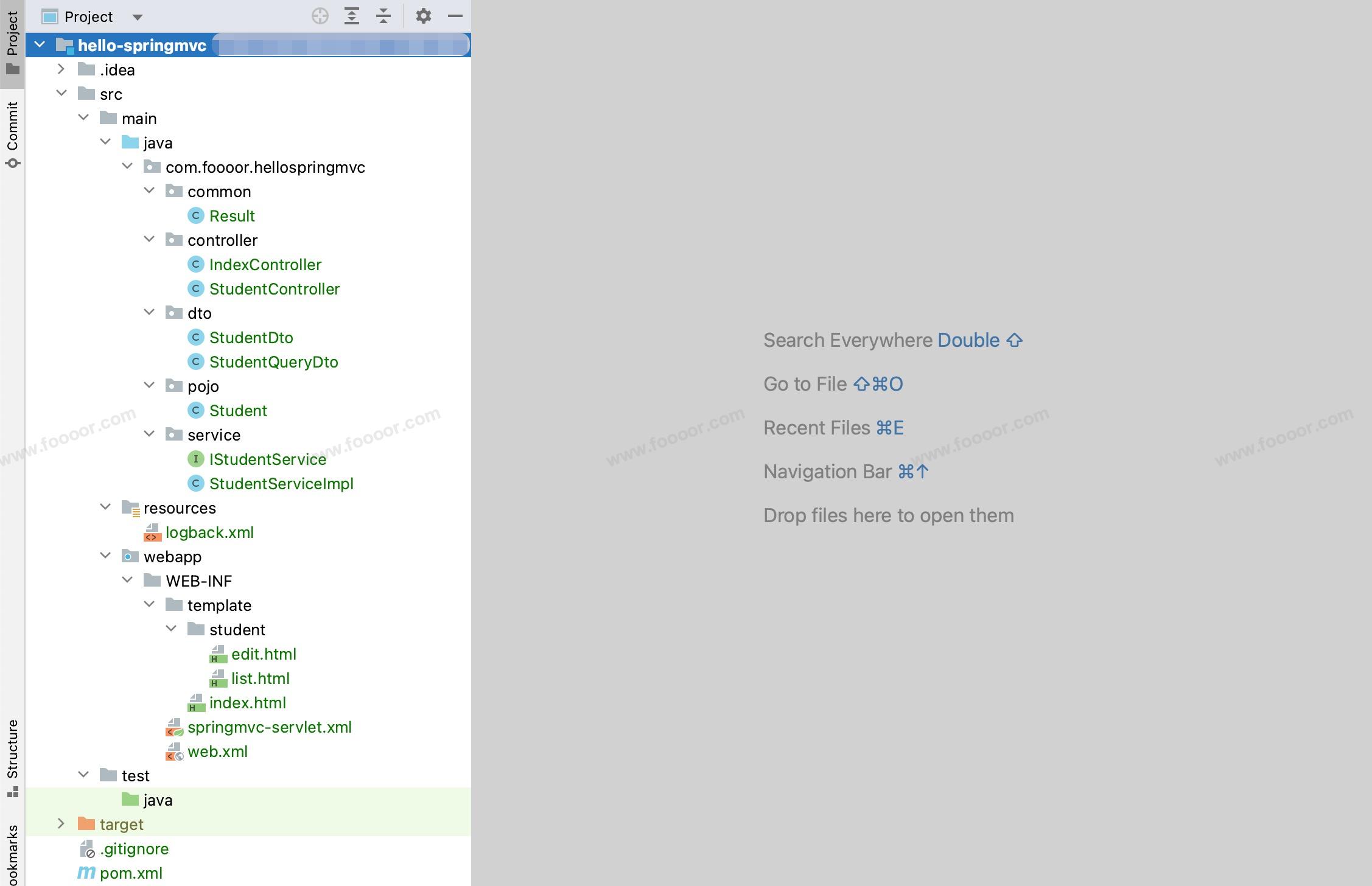The image size is (1372, 886).
Task: Select the web.xml file
Action: pos(217,752)
